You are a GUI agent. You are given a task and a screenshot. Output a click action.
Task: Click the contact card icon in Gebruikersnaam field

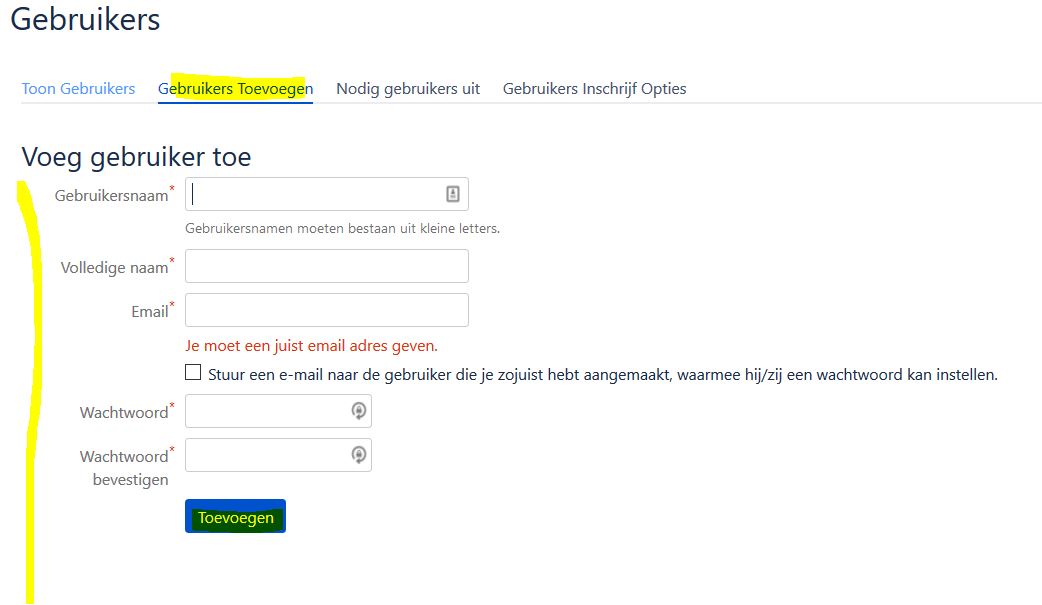[453, 194]
